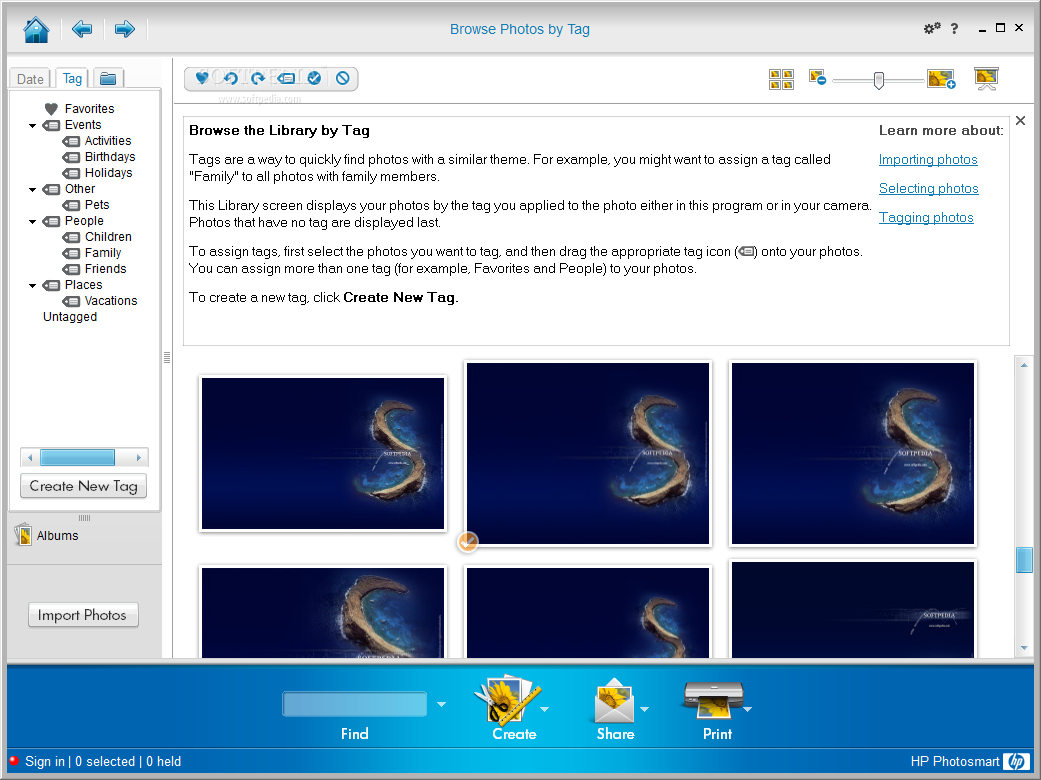The image size is (1041, 780).
Task: Click scroll up arrow of photo list
Action: (x=1024, y=365)
